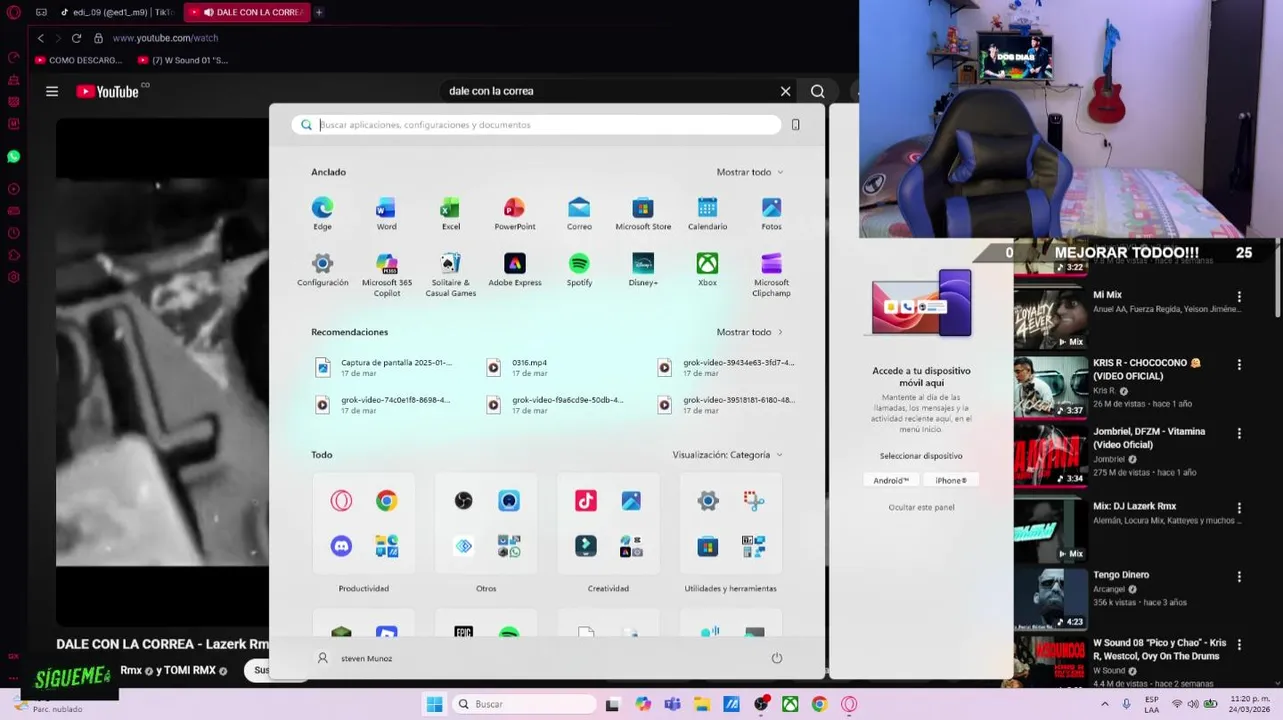Expand Mostrar todo for pinned apps
Screen dimensions: 1283x720
[750, 172]
